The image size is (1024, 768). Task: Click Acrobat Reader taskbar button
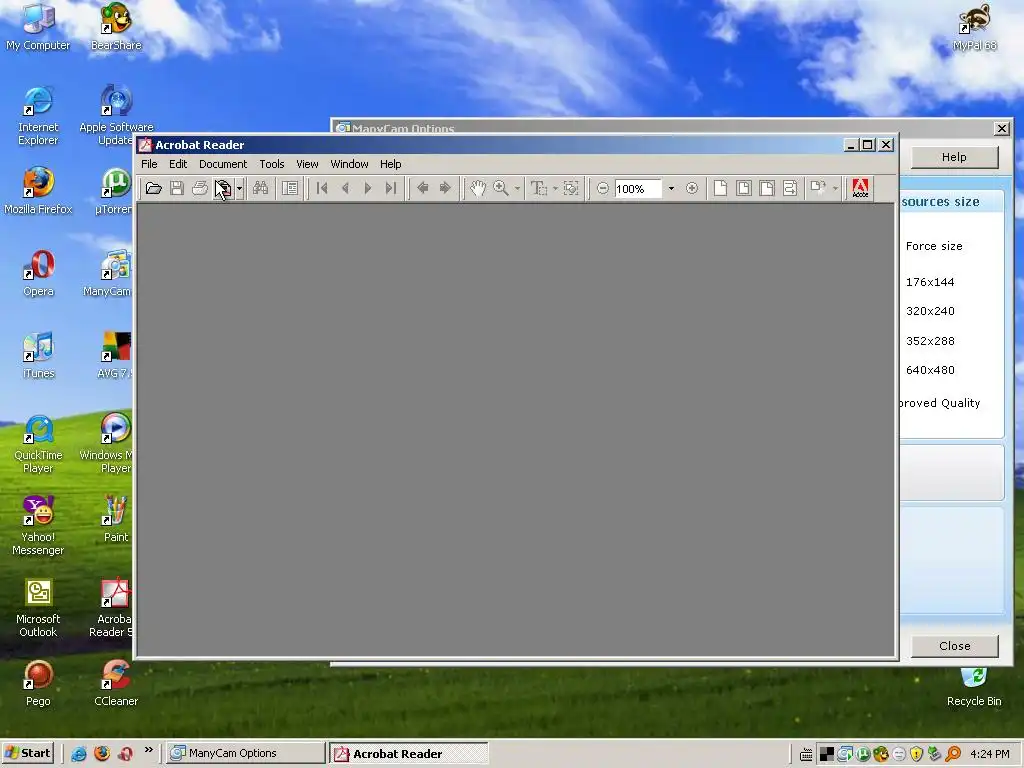point(409,754)
